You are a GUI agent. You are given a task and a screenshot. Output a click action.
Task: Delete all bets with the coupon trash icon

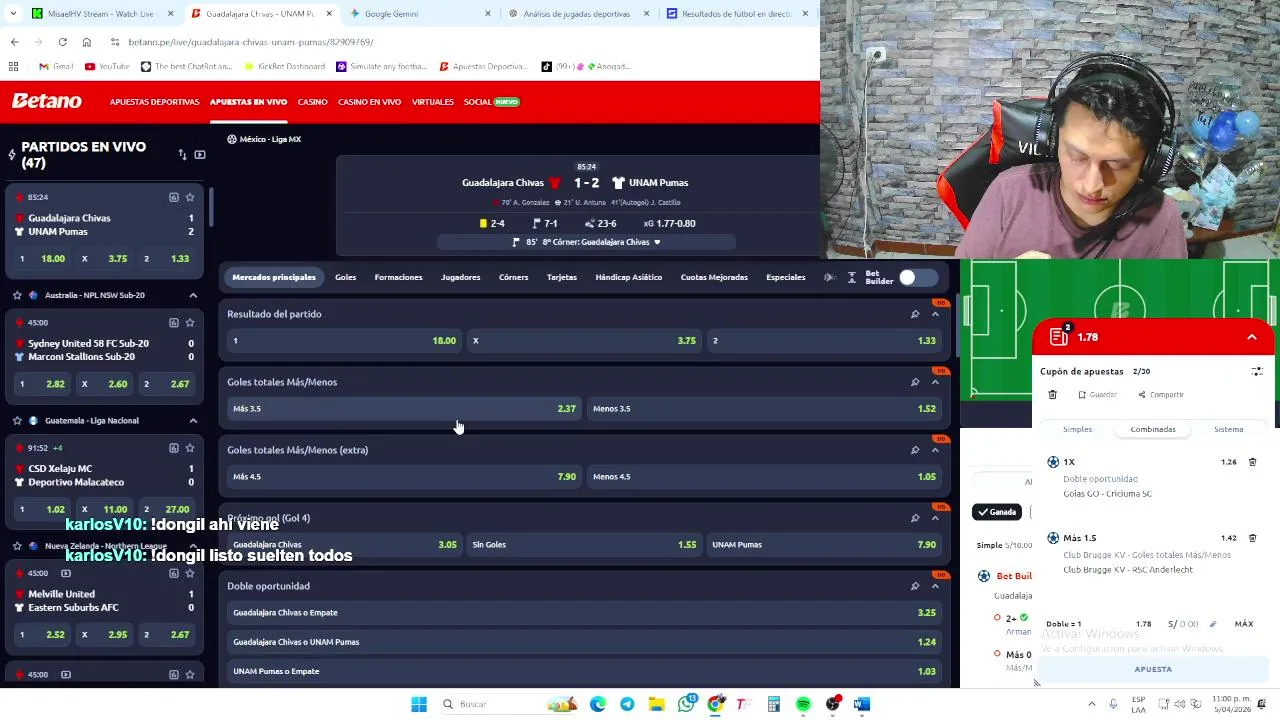pyautogui.click(x=1052, y=395)
